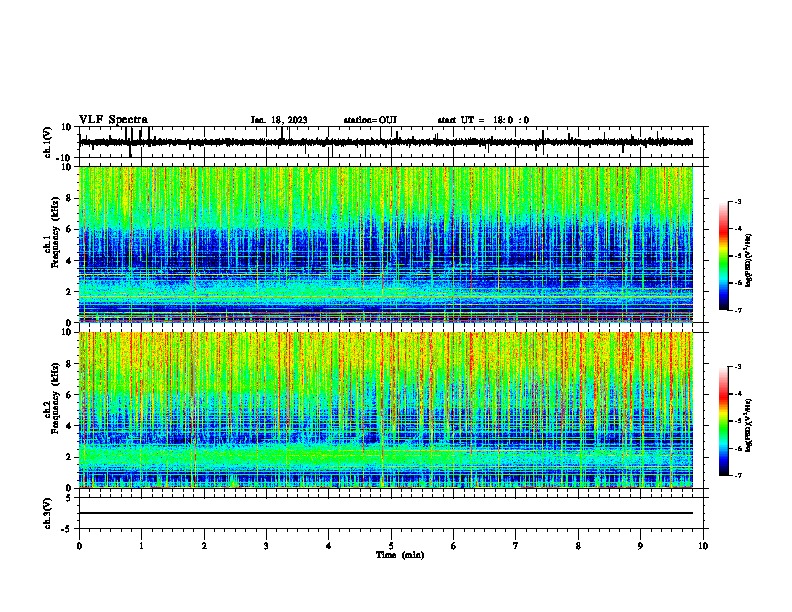This screenshot has height=612, width=792.
Task: Click the "Time (min)" axis label
Action: 400,555
